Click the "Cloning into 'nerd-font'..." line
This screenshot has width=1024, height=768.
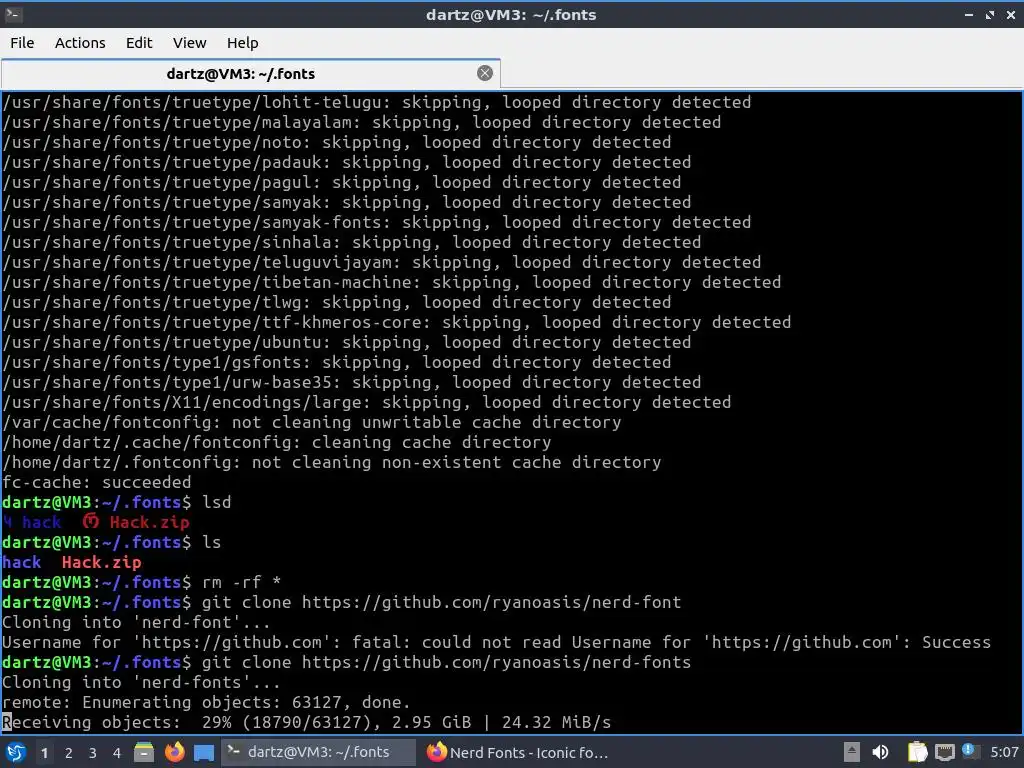136,622
